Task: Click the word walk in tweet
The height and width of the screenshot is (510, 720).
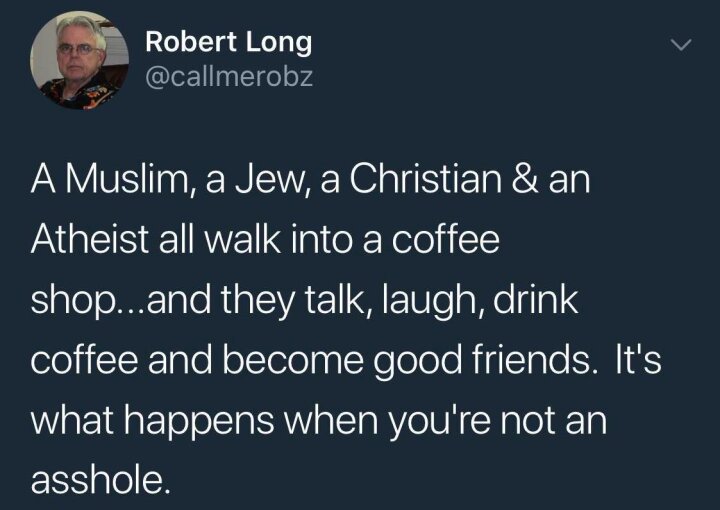Action: 242,239
